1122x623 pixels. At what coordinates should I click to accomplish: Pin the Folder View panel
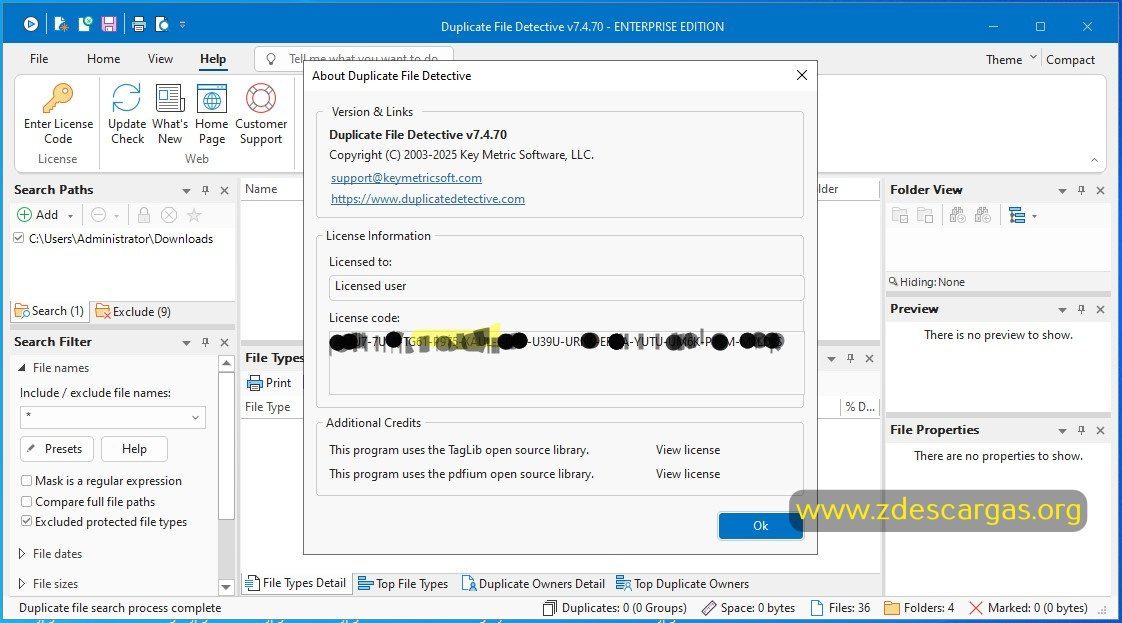tap(1081, 190)
